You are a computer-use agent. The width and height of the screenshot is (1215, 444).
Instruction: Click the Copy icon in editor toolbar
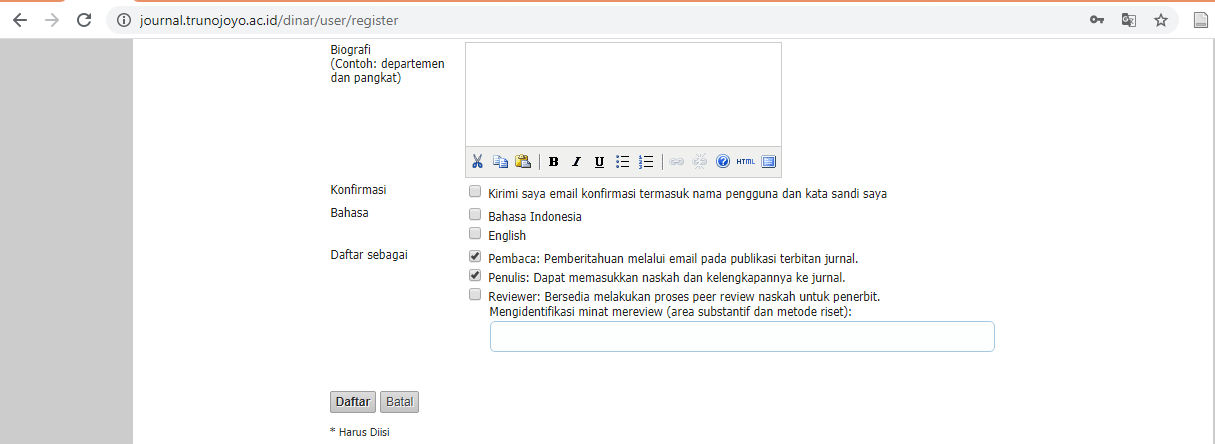501,162
